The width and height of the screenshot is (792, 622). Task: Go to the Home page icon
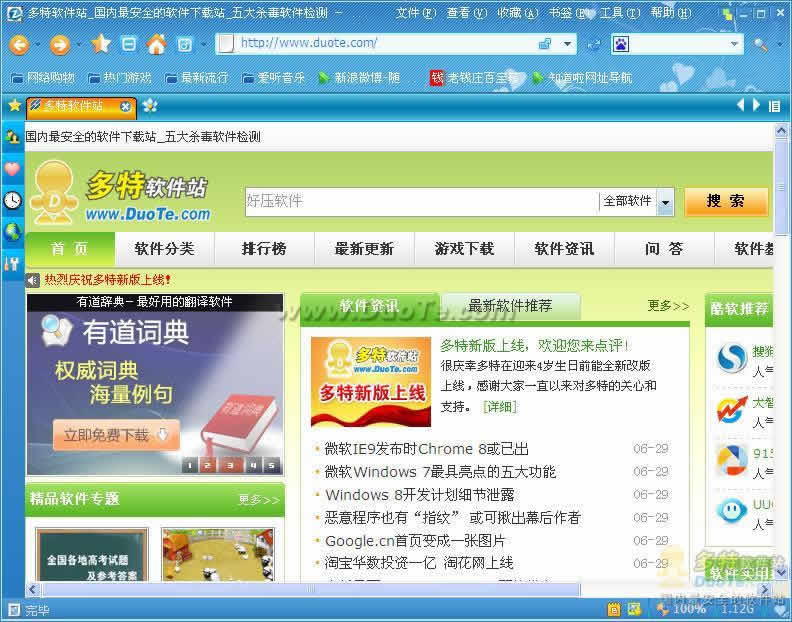coord(157,44)
